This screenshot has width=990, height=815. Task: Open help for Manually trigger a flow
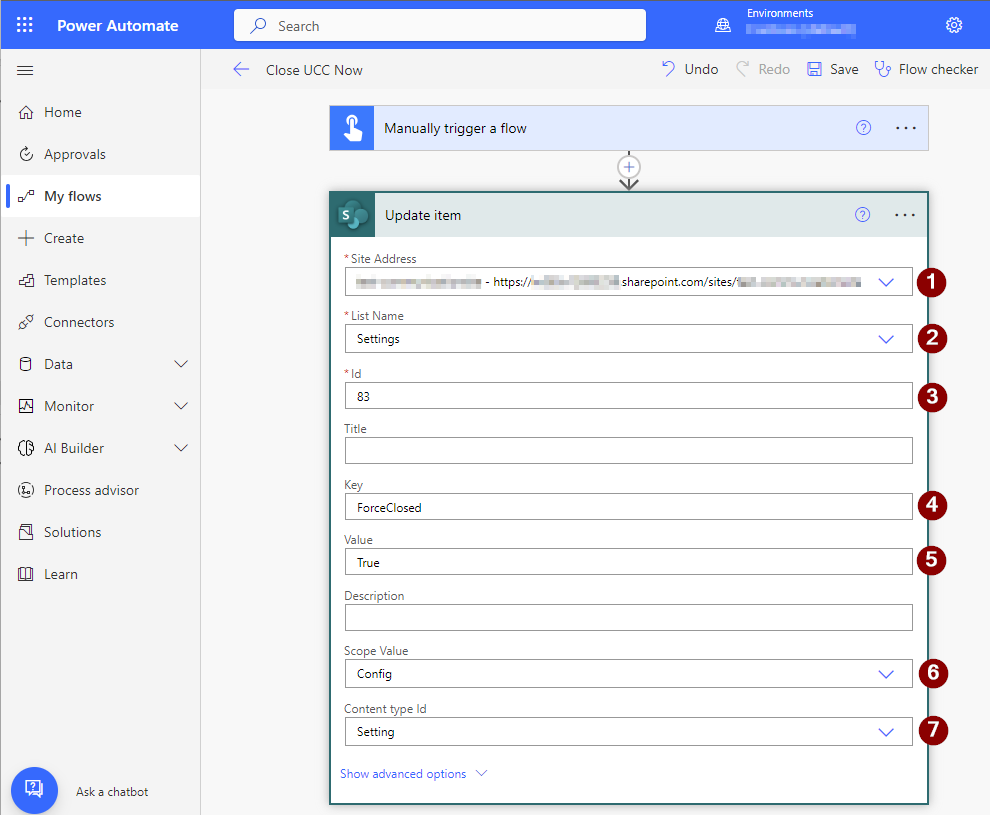[863, 128]
